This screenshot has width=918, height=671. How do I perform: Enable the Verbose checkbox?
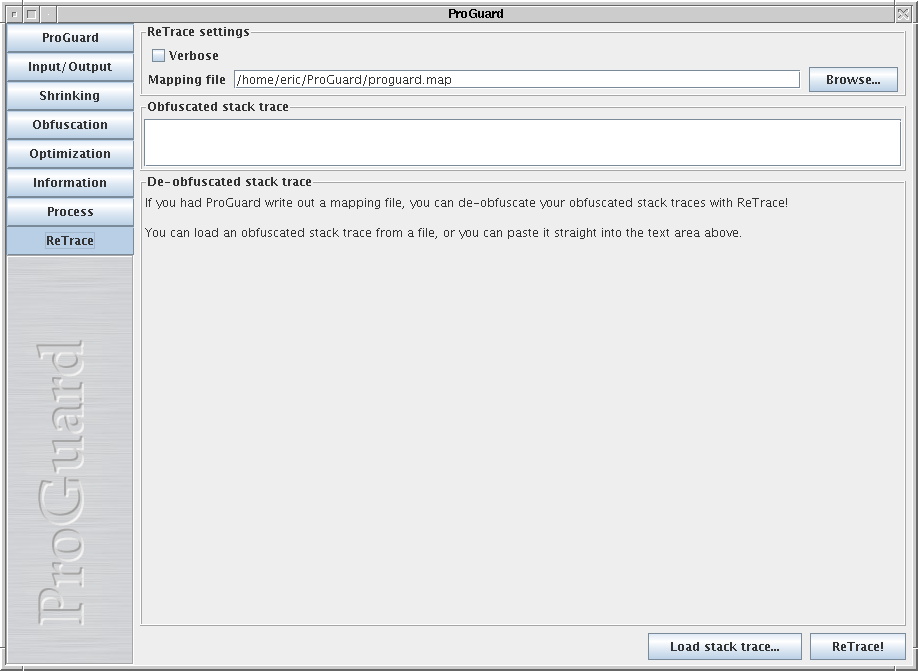158,56
